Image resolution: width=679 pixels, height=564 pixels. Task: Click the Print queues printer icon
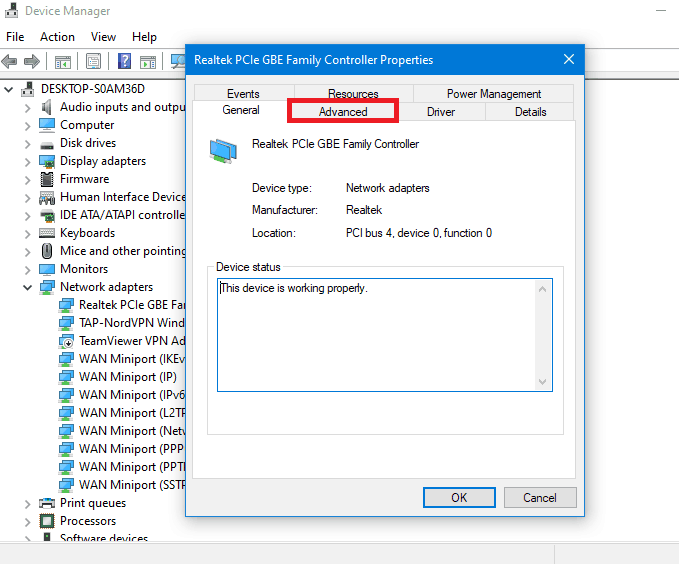click(x=47, y=503)
